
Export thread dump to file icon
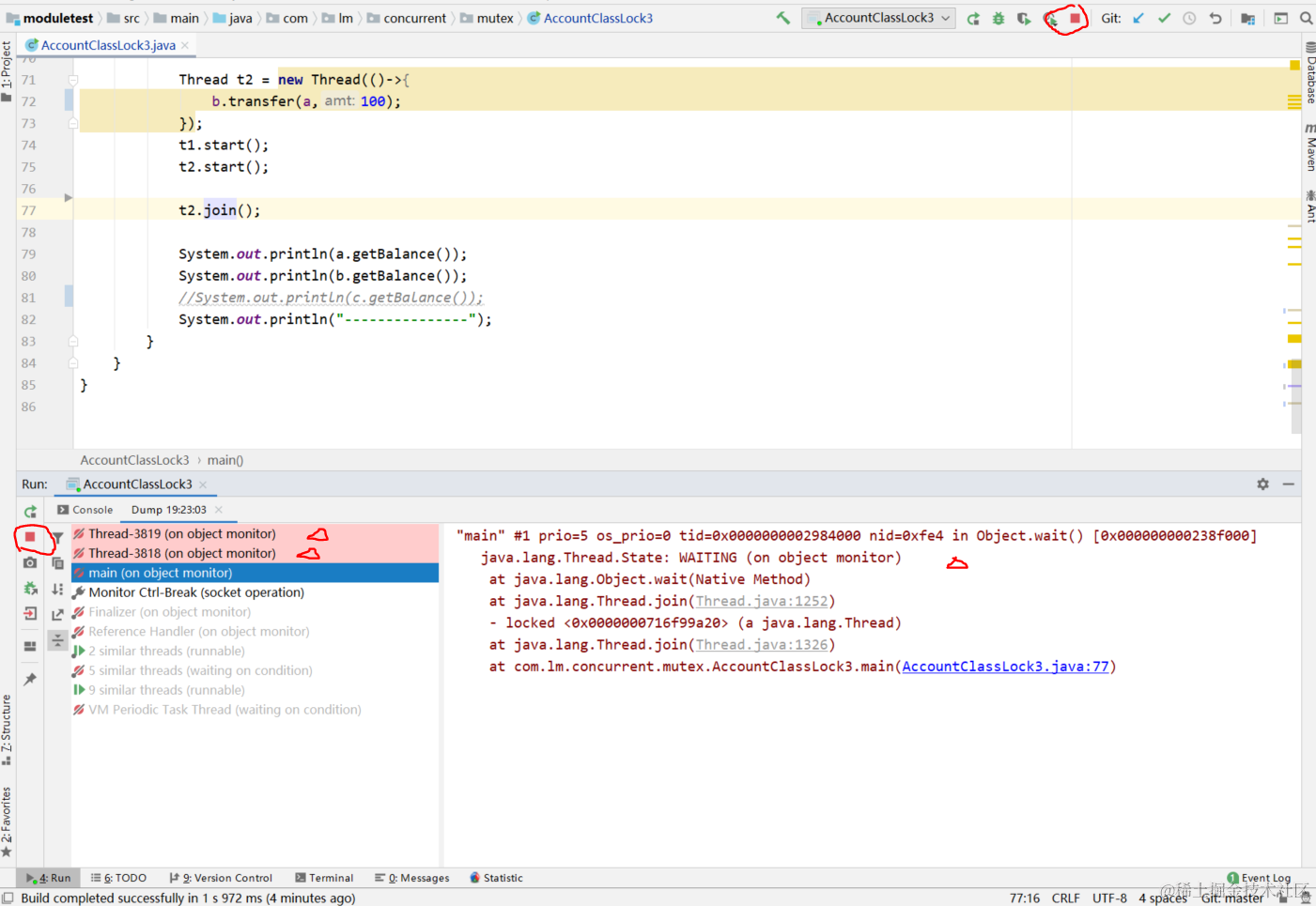[57, 614]
